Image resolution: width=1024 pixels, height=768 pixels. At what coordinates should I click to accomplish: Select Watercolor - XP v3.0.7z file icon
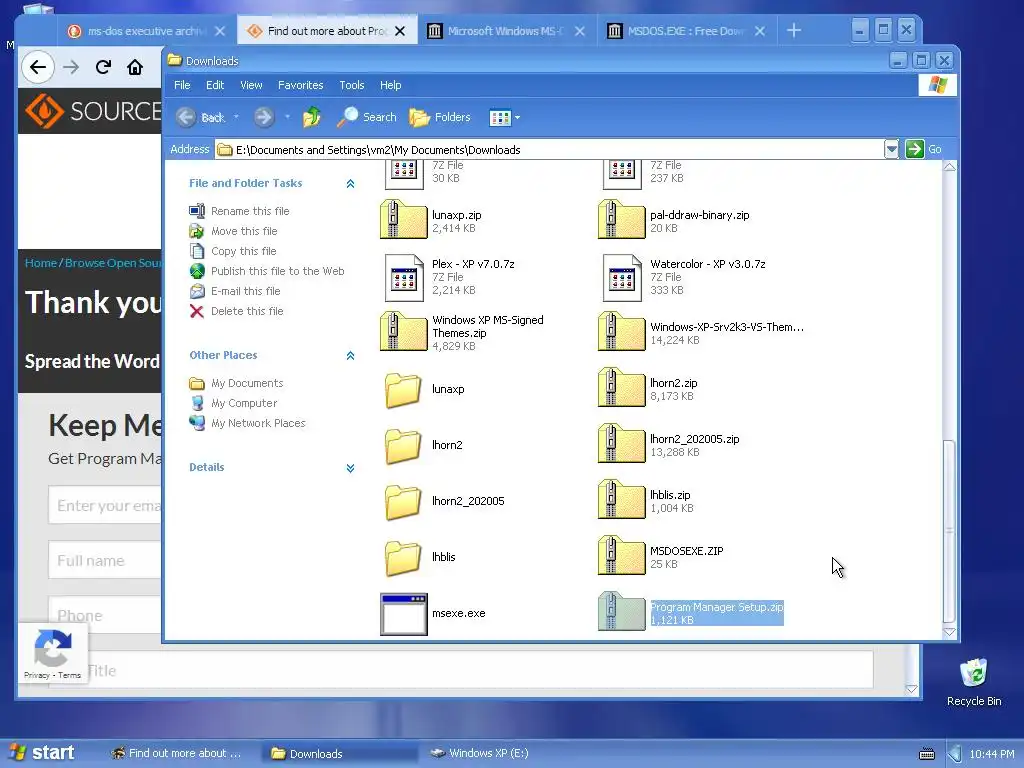622,278
